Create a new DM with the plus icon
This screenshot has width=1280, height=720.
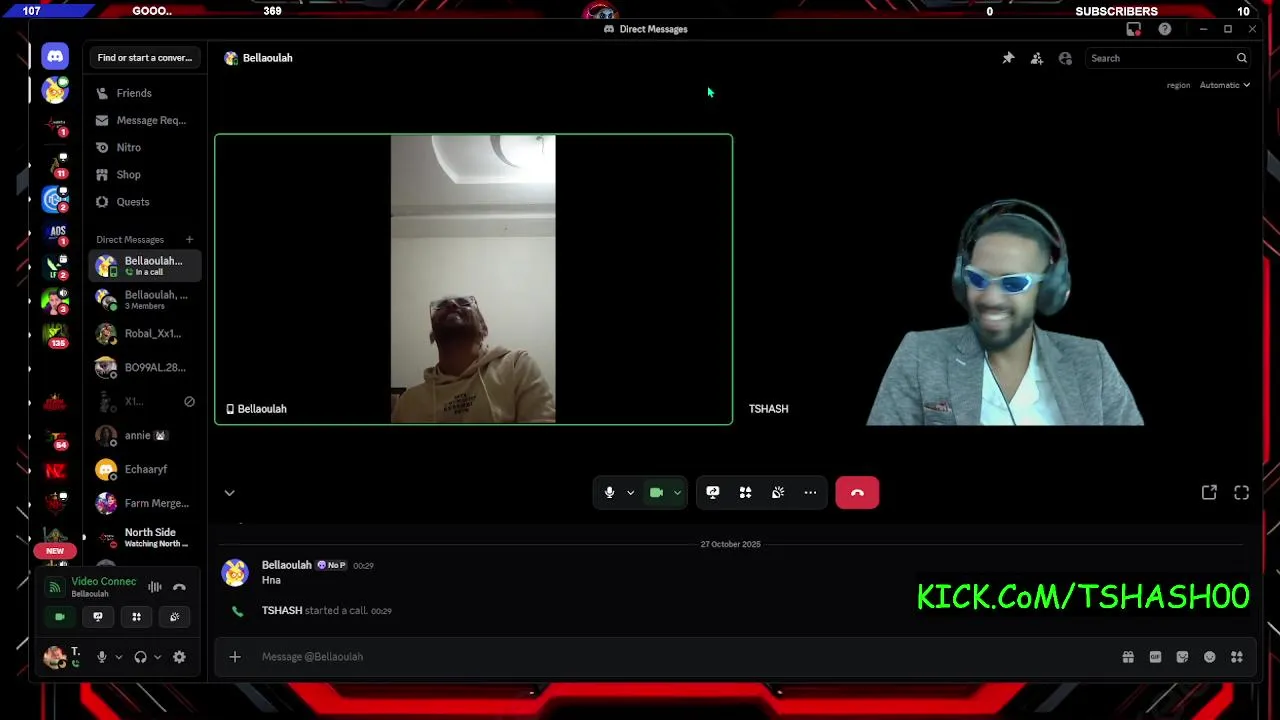189,239
